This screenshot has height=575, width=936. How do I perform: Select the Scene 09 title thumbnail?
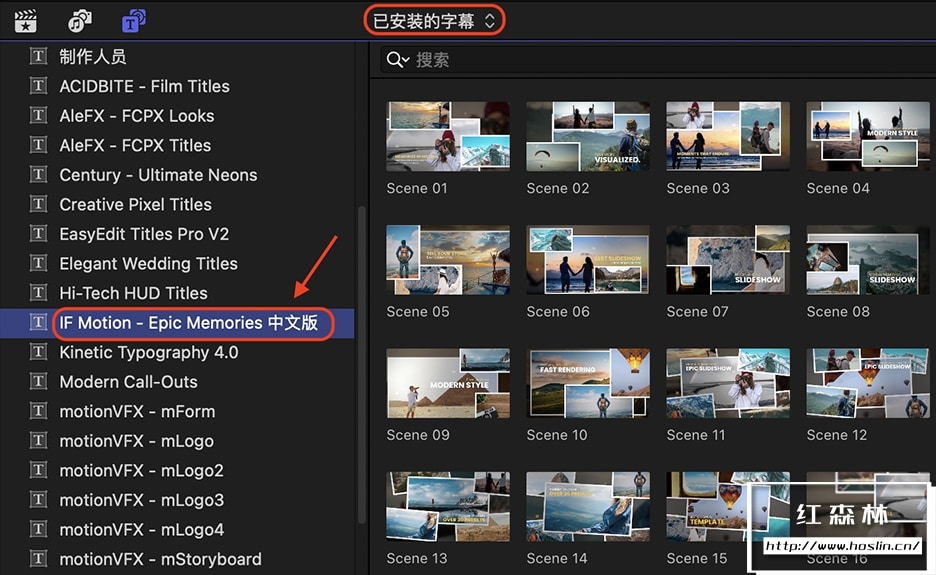click(448, 383)
